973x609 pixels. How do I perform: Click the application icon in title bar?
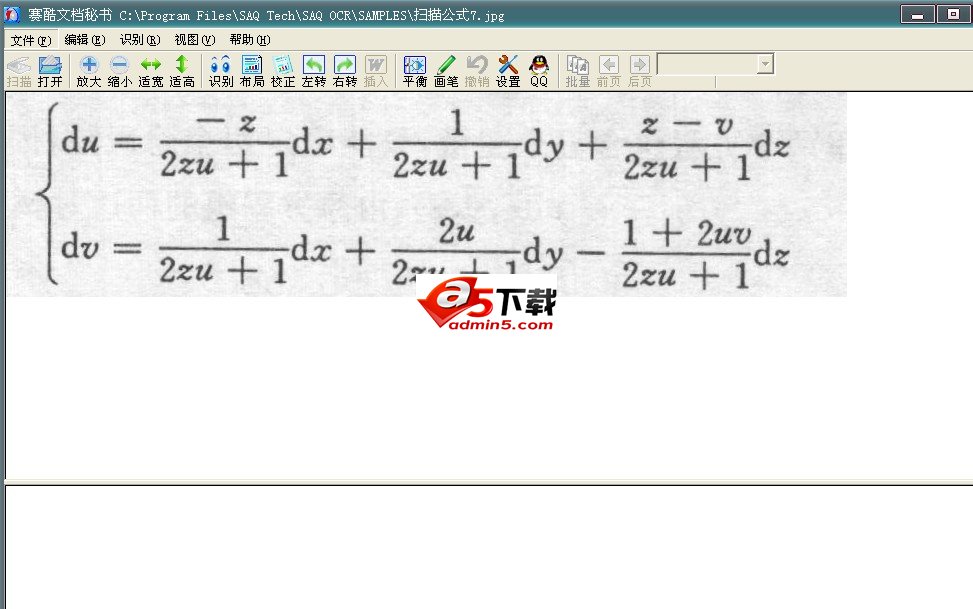(12, 14)
